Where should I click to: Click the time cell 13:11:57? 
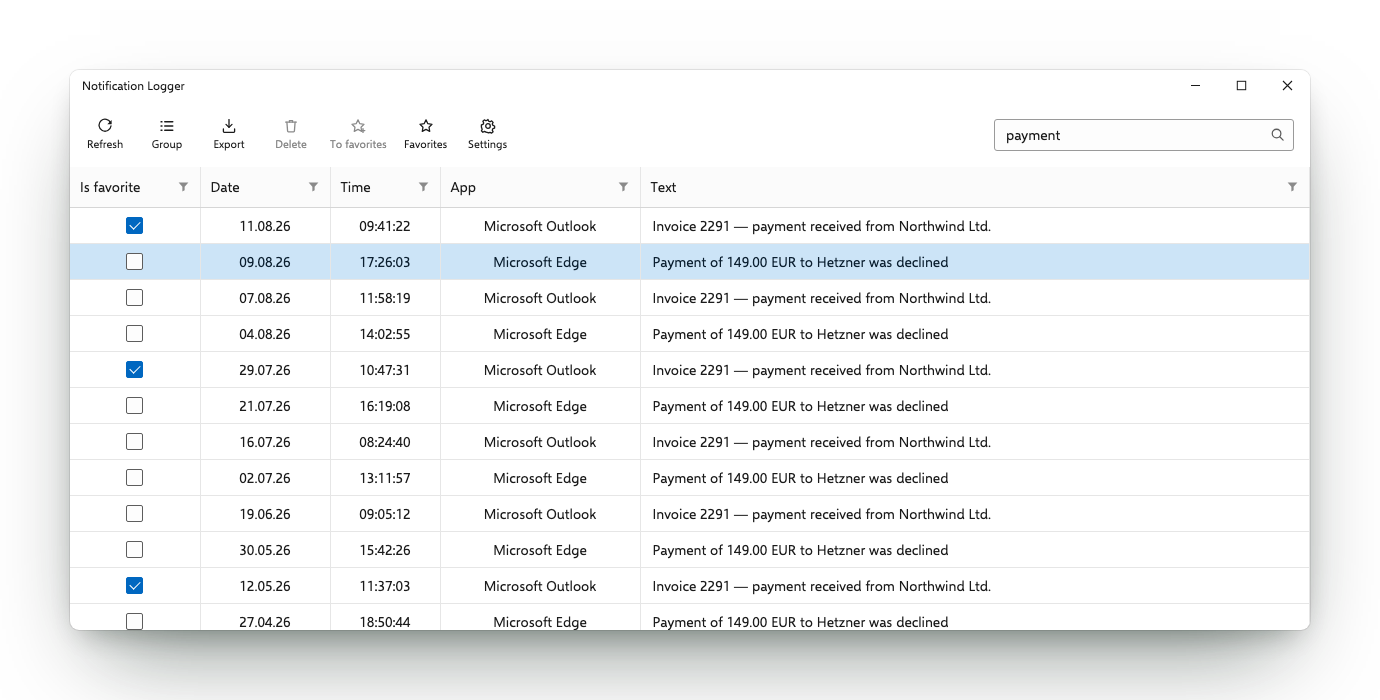(x=385, y=478)
